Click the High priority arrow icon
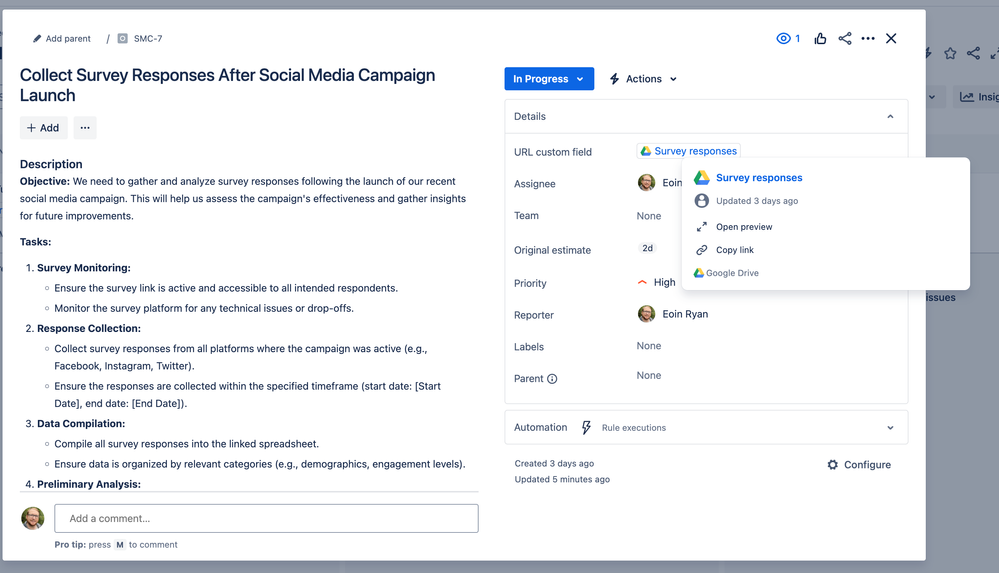 coord(642,282)
